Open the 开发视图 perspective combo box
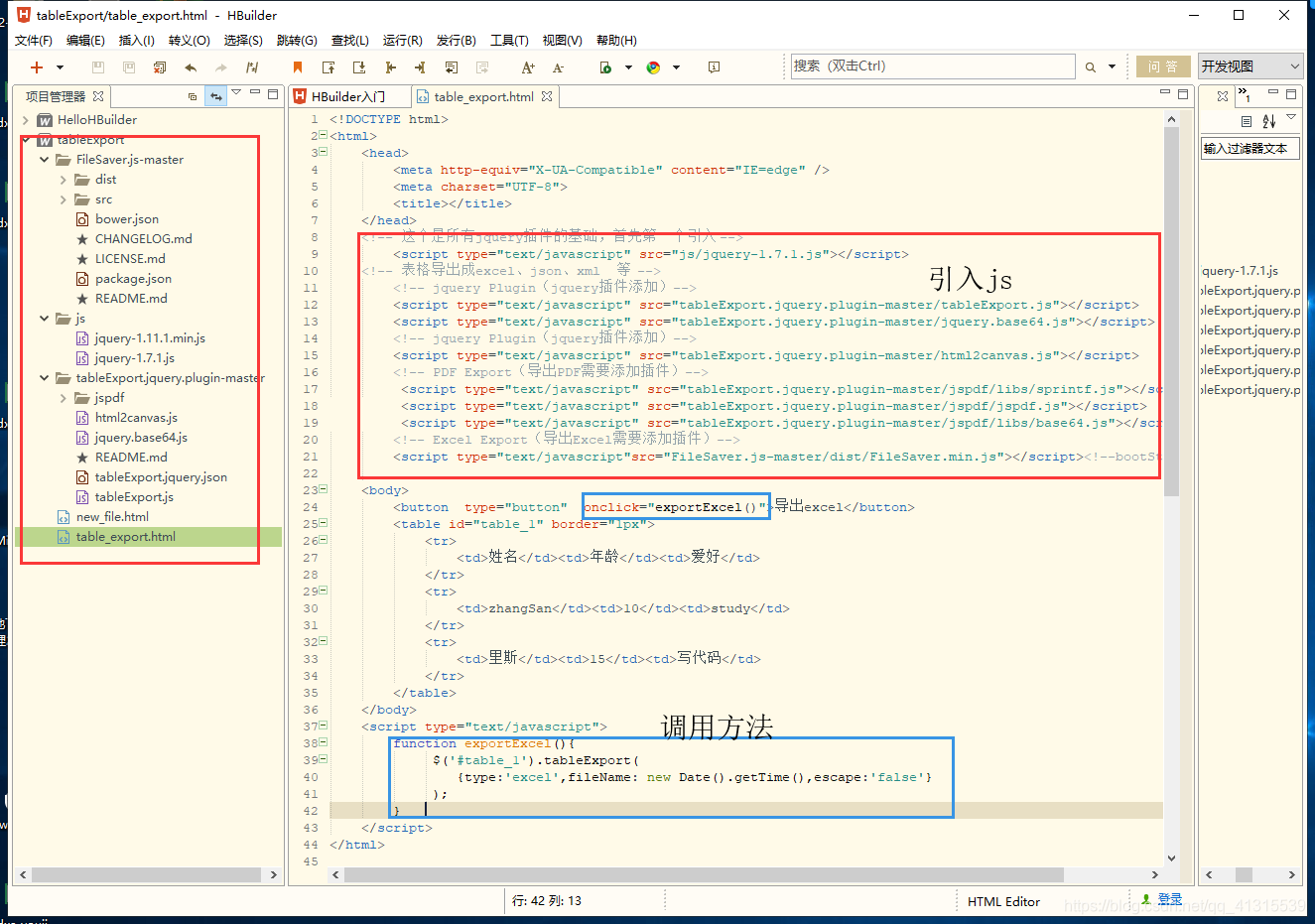This screenshot has width=1315, height=924. [1249, 66]
